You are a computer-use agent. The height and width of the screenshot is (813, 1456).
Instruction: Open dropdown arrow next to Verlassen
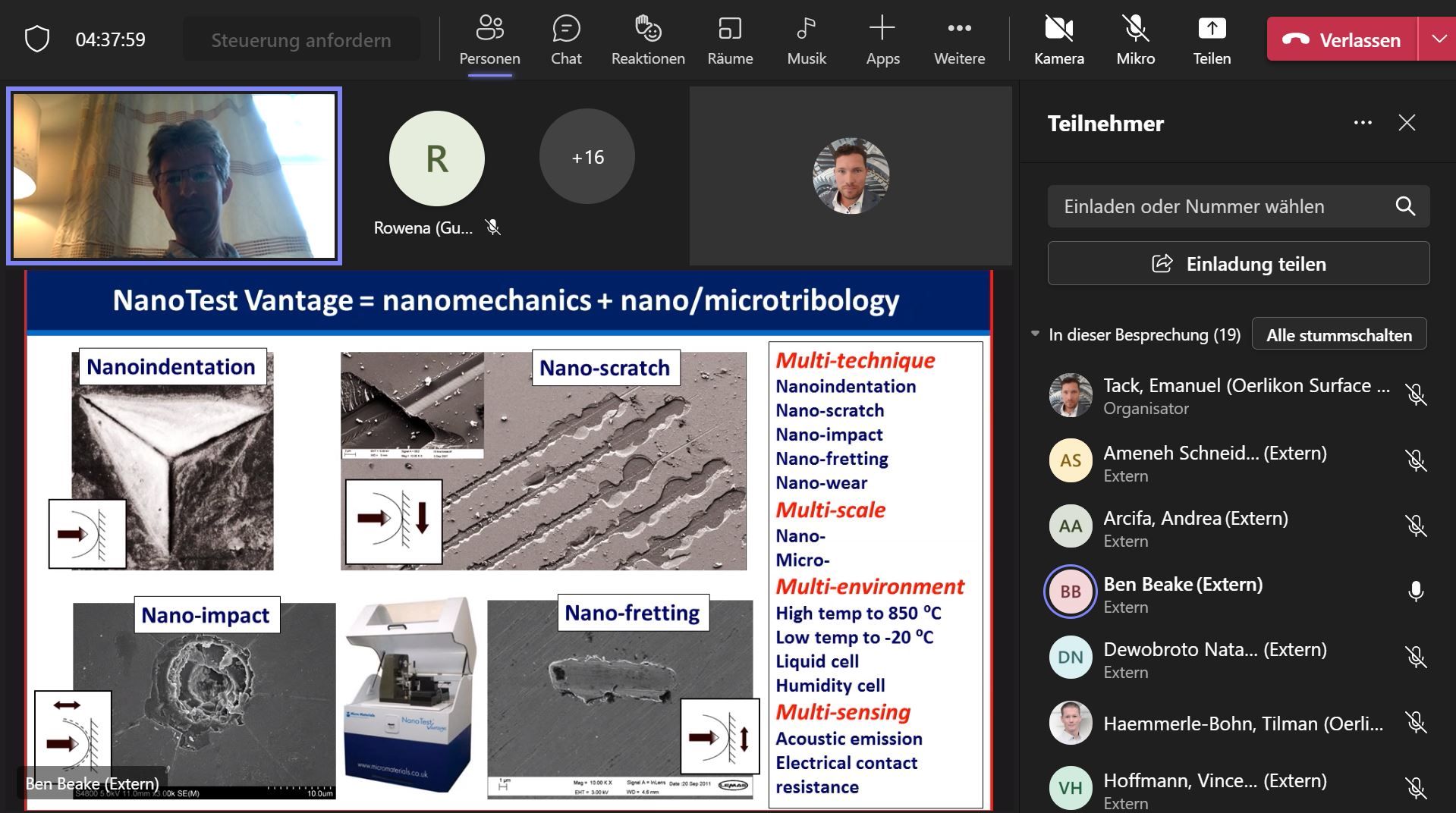(1439, 39)
